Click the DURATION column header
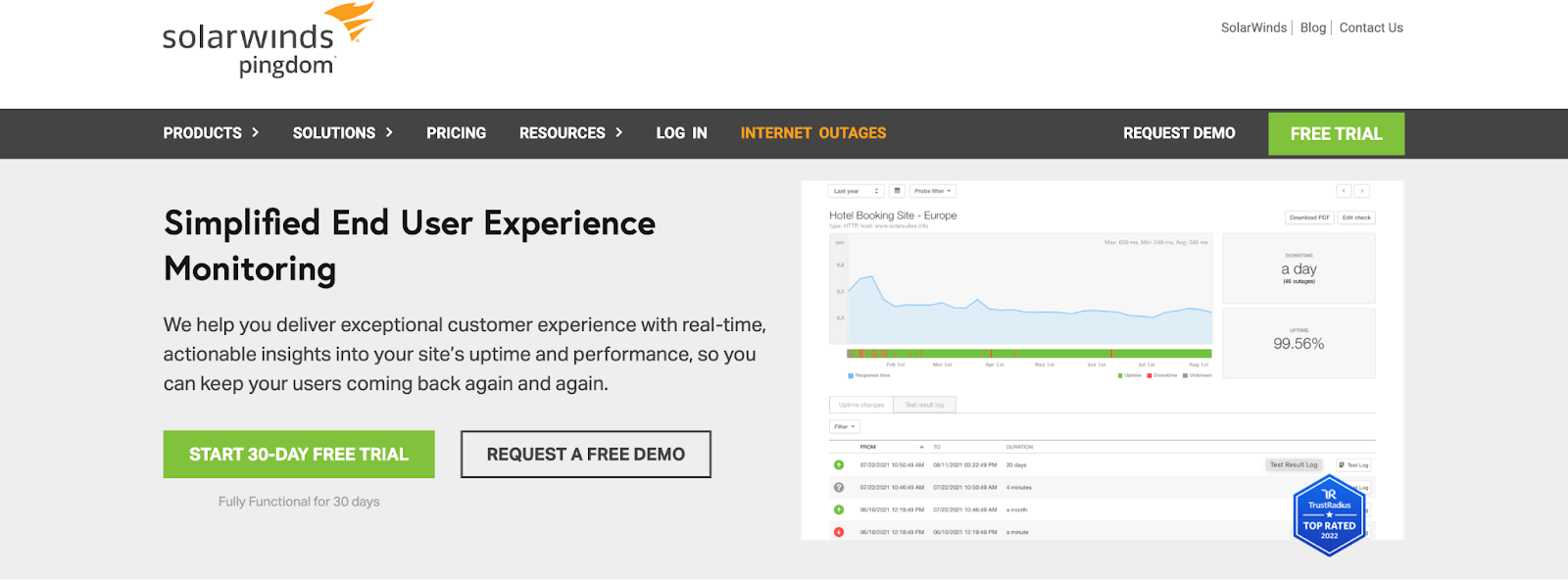This screenshot has height=580, width=1568. pos(1019,447)
